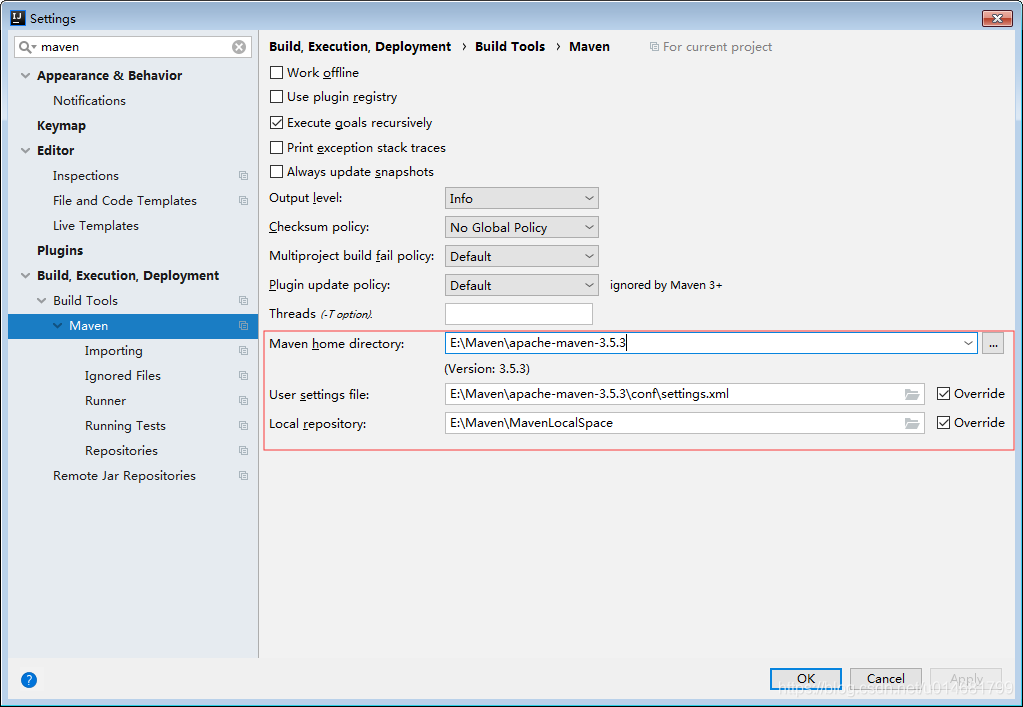The image size is (1023, 707).
Task: Click 'For current project' indicator icon
Action: pos(654,47)
